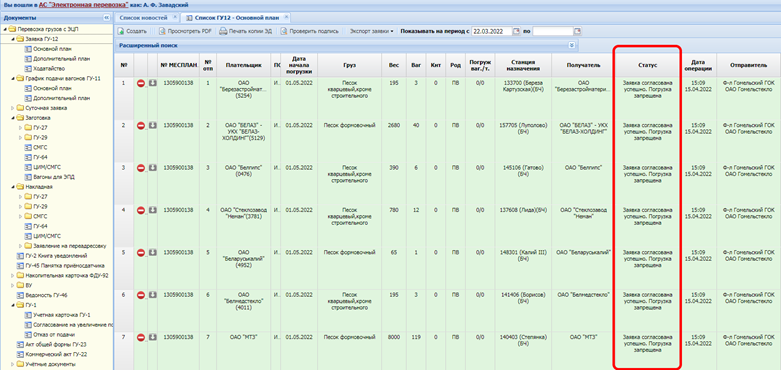Open the Экспорт заявки dropdown
781x370 pixels.
pyautogui.click(x=371, y=31)
